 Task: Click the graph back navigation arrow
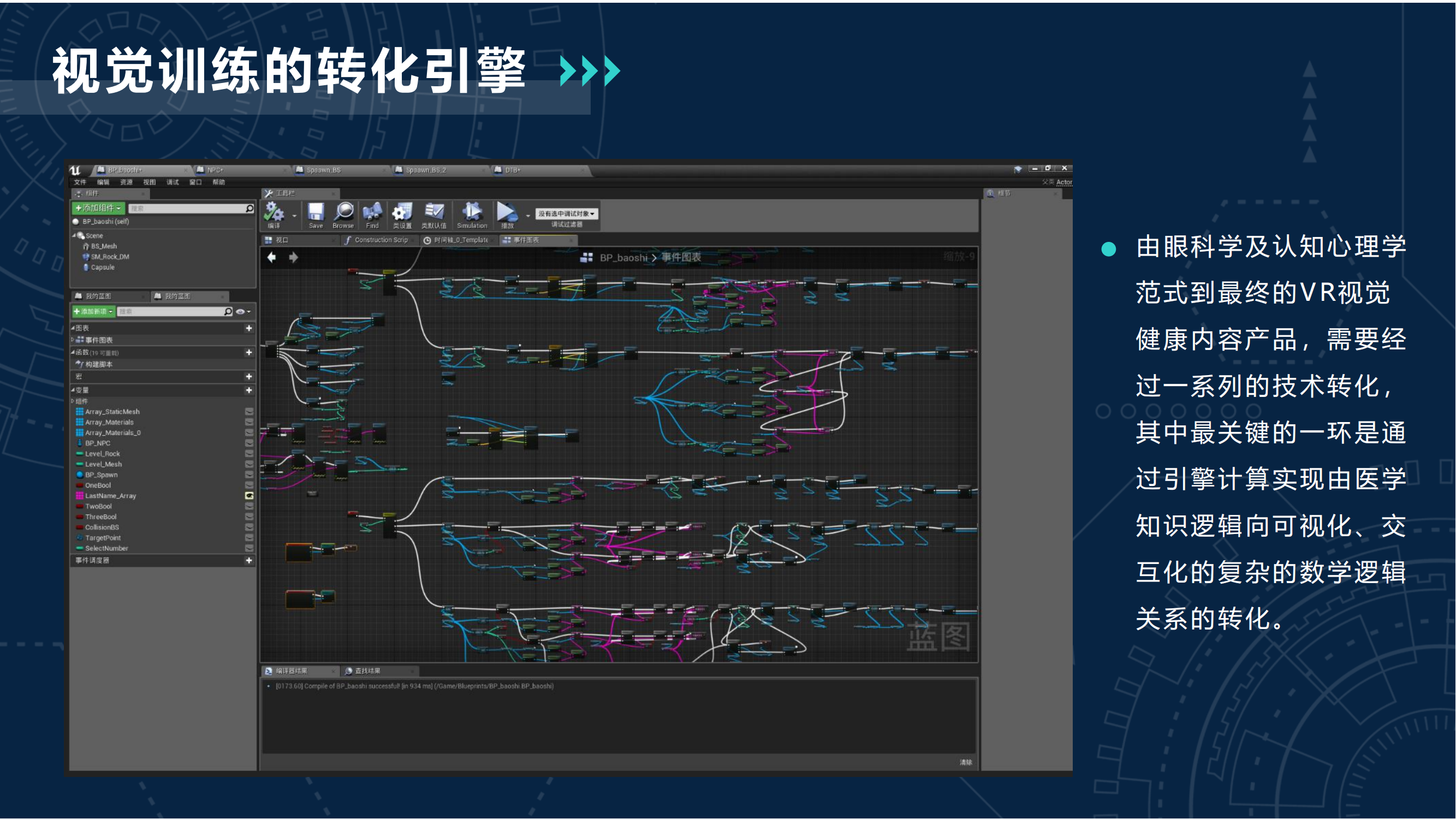[x=272, y=258]
